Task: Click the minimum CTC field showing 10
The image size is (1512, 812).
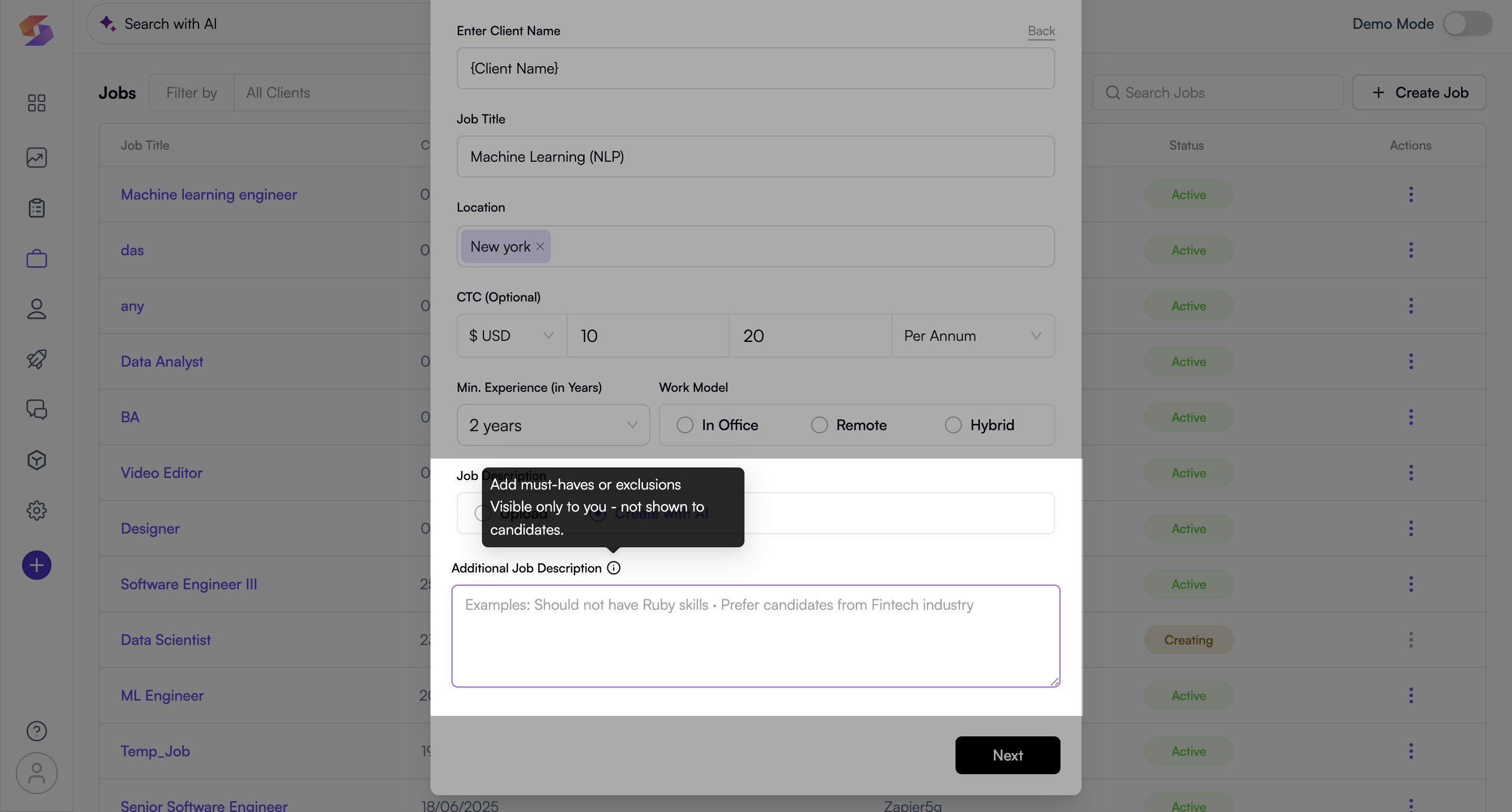Action: 648,336
